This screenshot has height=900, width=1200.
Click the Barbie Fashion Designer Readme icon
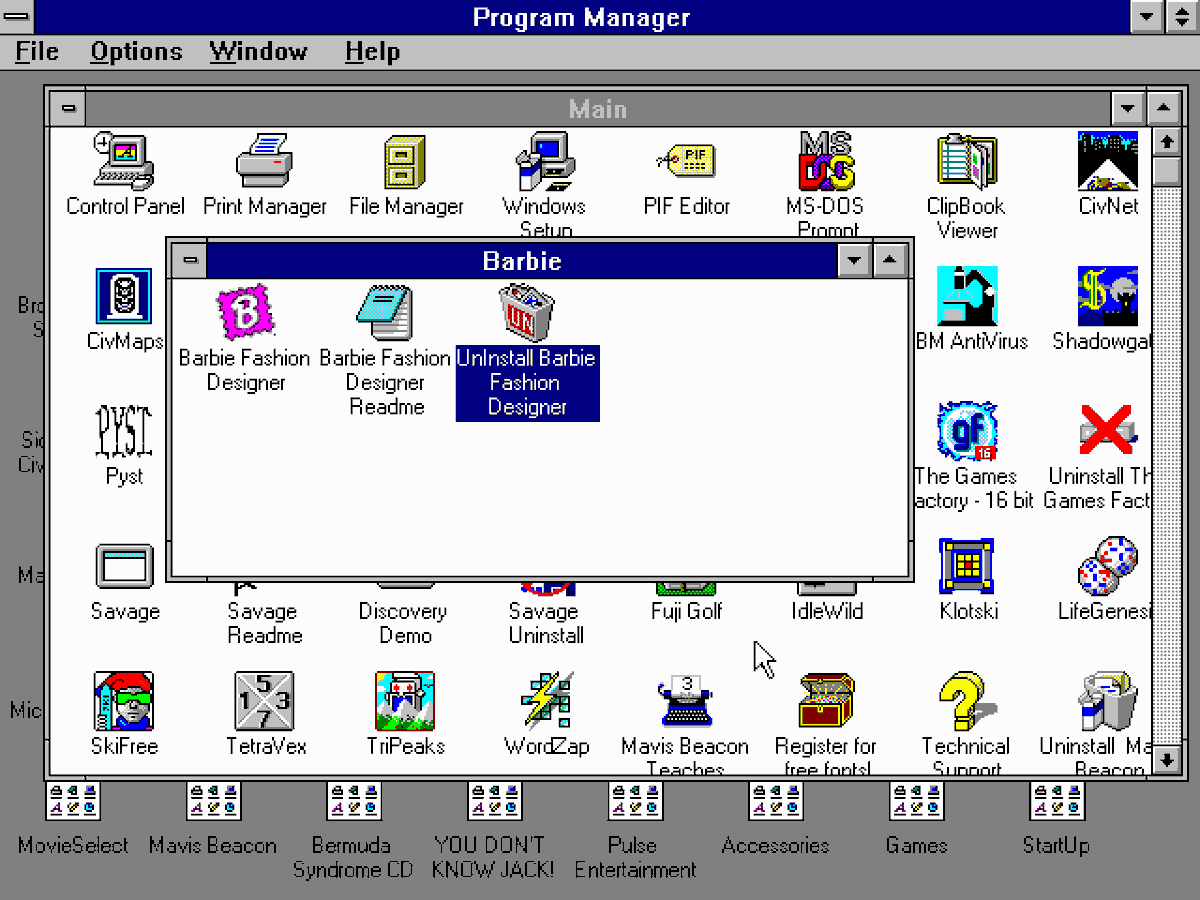pyautogui.click(x=385, y=313)
